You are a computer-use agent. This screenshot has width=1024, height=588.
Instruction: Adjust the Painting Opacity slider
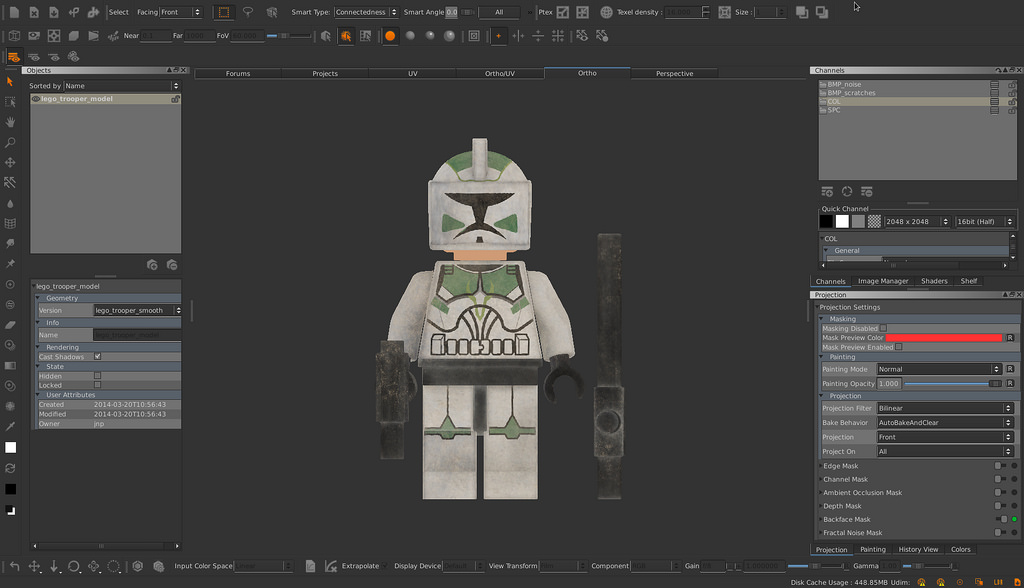952,384
